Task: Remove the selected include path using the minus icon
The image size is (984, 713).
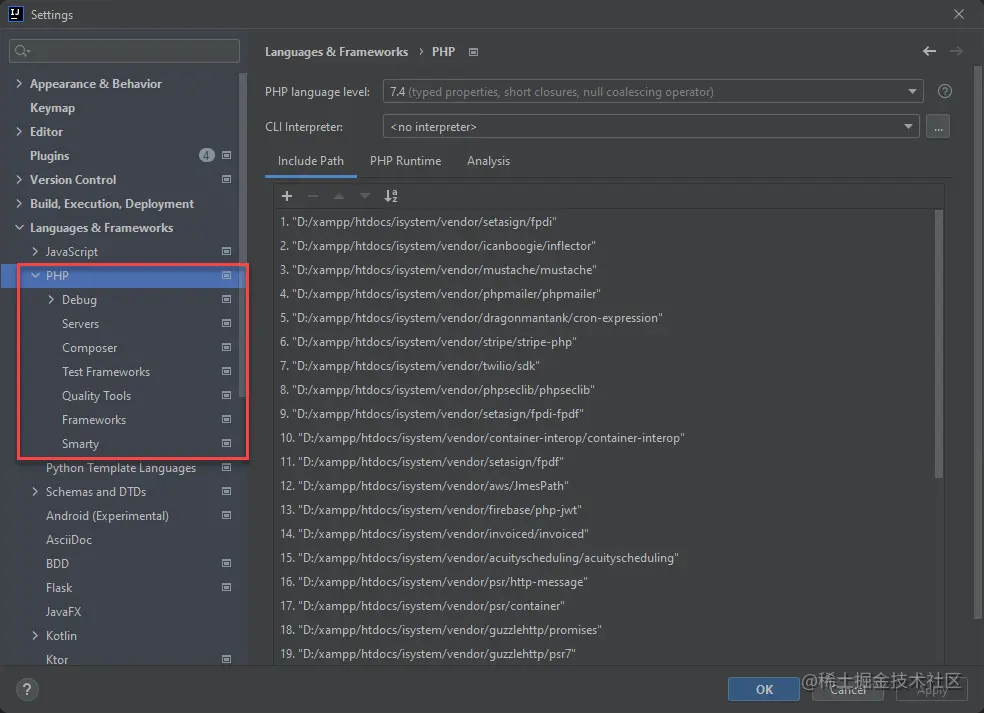Action: 313,196
